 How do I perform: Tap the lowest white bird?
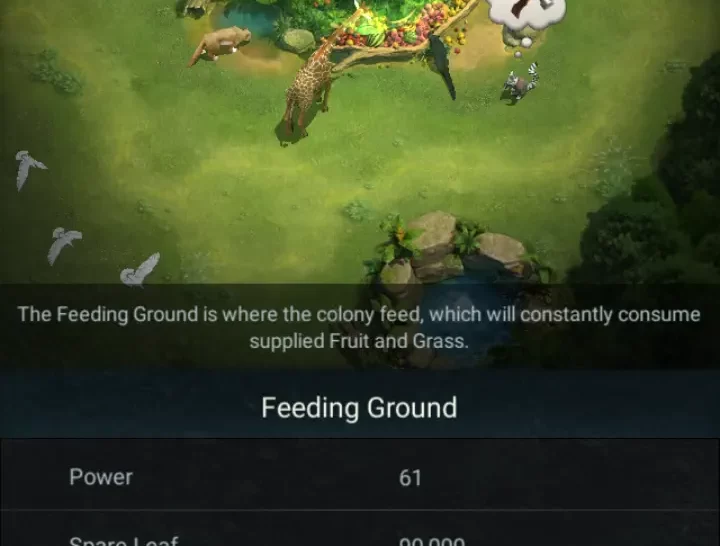[140, 270]
